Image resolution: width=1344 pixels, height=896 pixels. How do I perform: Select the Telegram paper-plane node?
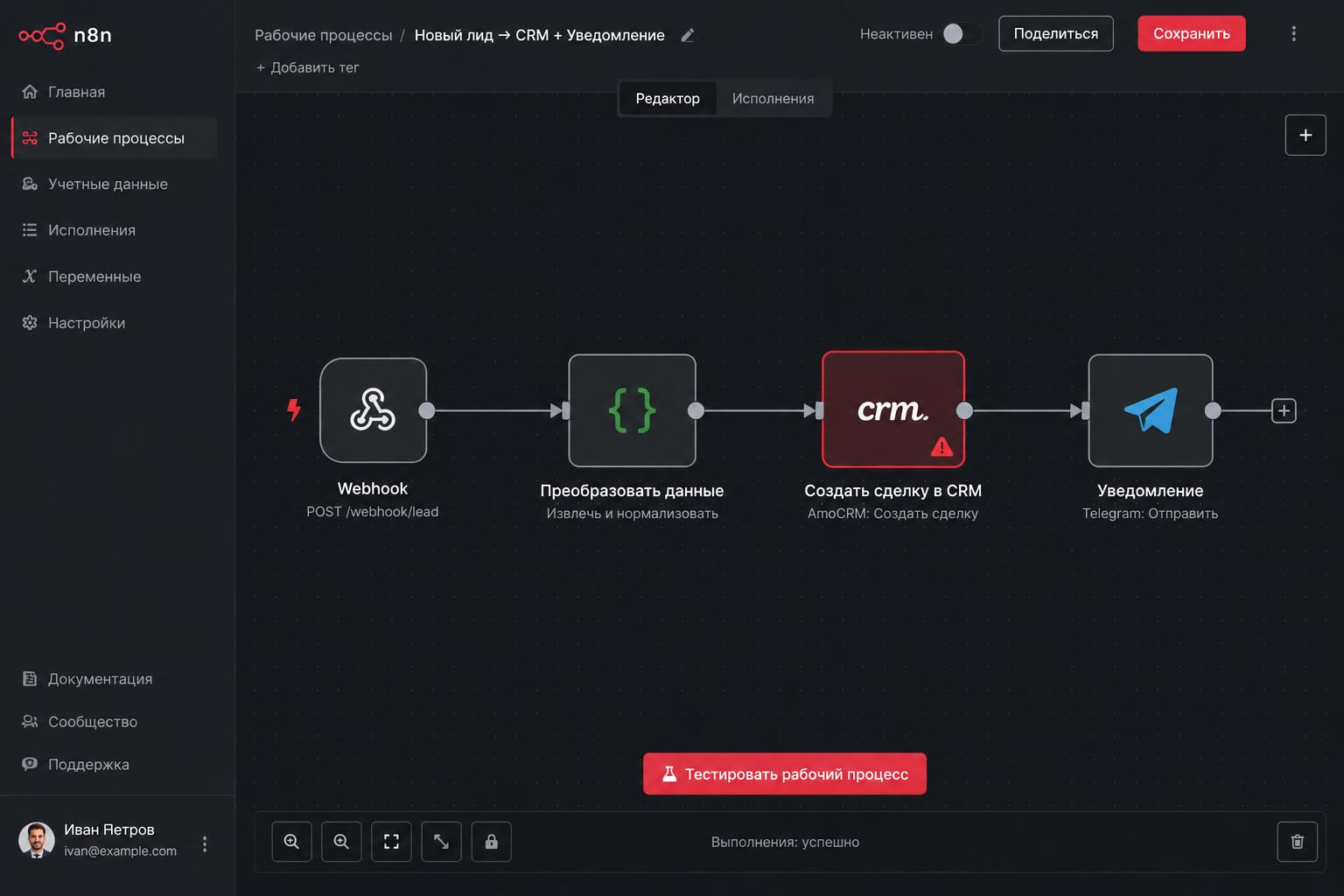(x=1151, y=410)
